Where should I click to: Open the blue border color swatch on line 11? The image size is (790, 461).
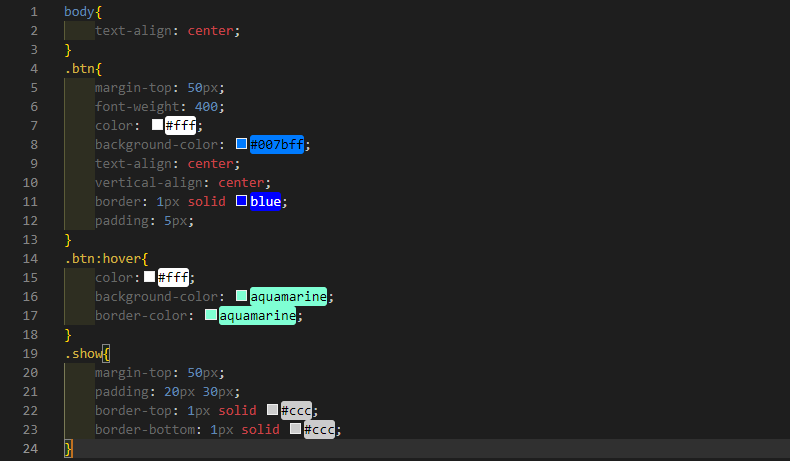241,201
